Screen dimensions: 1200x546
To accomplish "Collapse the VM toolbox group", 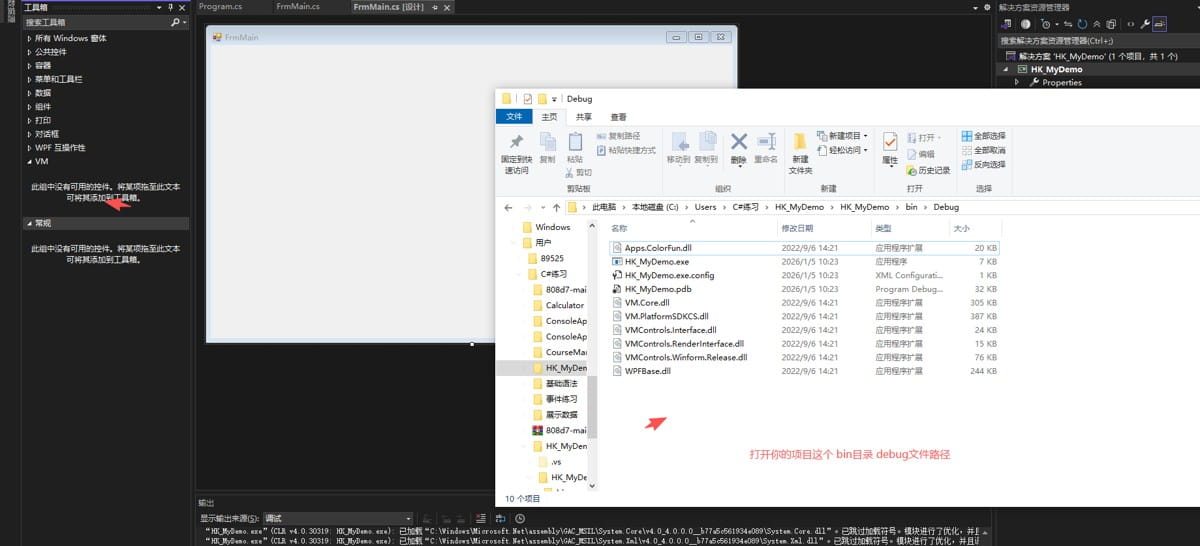I will point(29,161).
